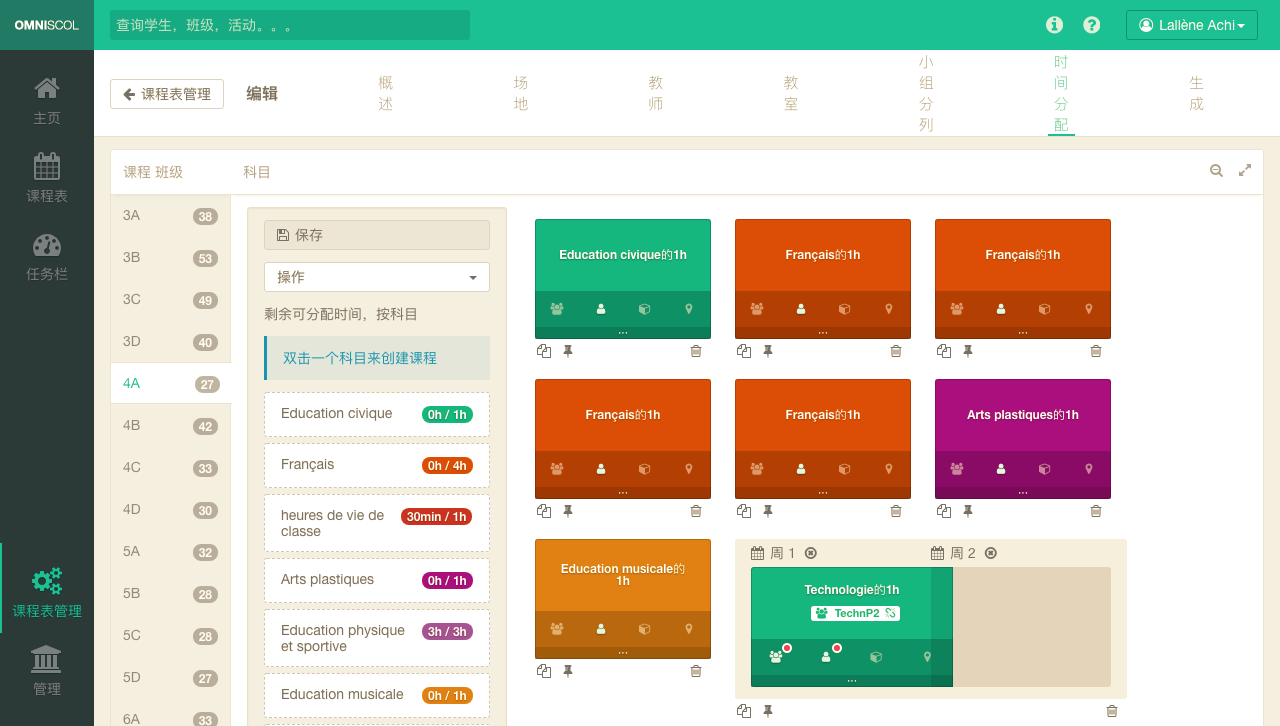This screenshot has width=1280, height=726.
Task: Open the help question mark icon
Action: tap(1092, 25)
